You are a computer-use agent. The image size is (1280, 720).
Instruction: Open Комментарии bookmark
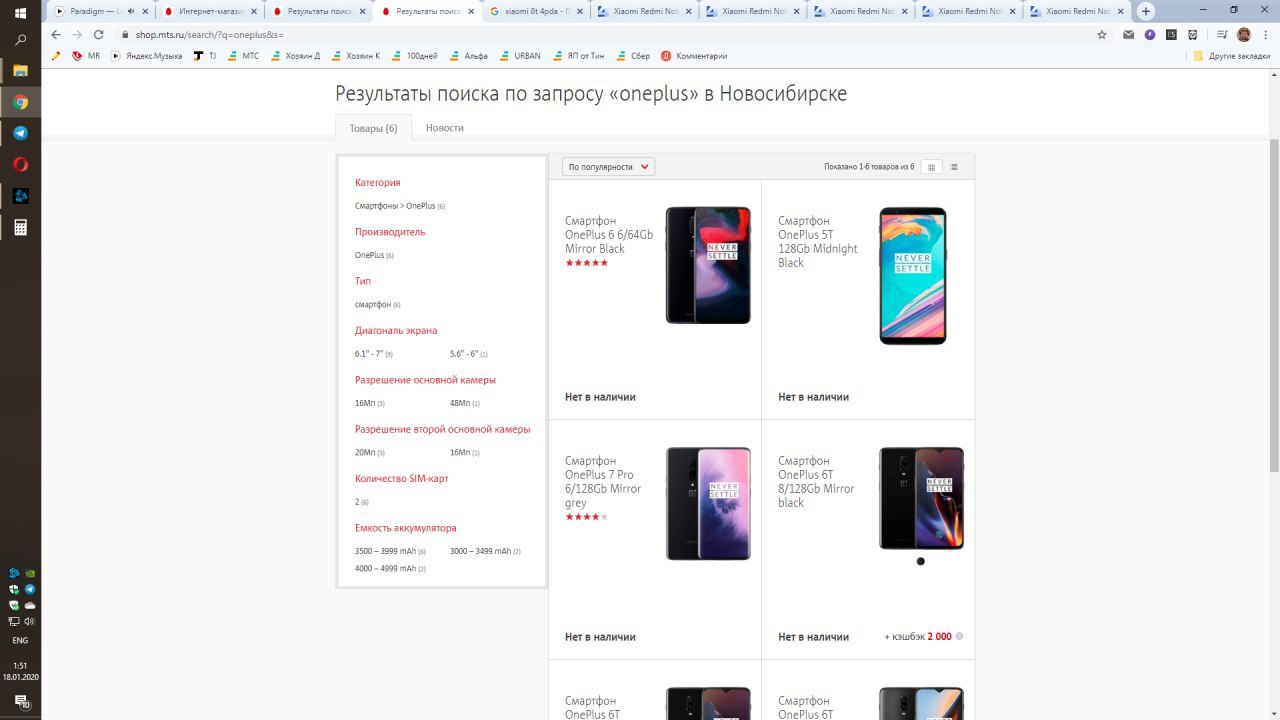pos(694,56)
